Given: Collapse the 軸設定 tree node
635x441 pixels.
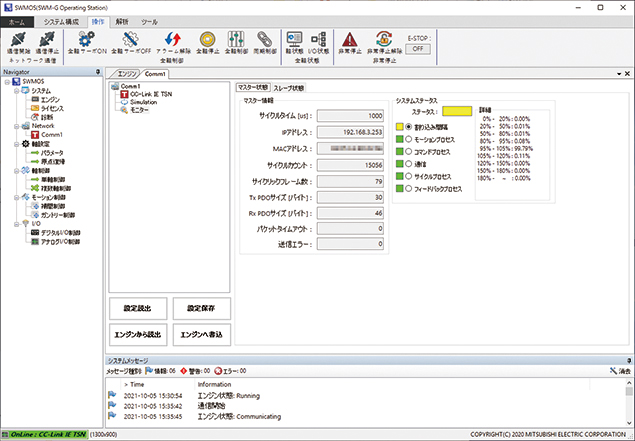Looking at the screenshot, I should 15,144.
